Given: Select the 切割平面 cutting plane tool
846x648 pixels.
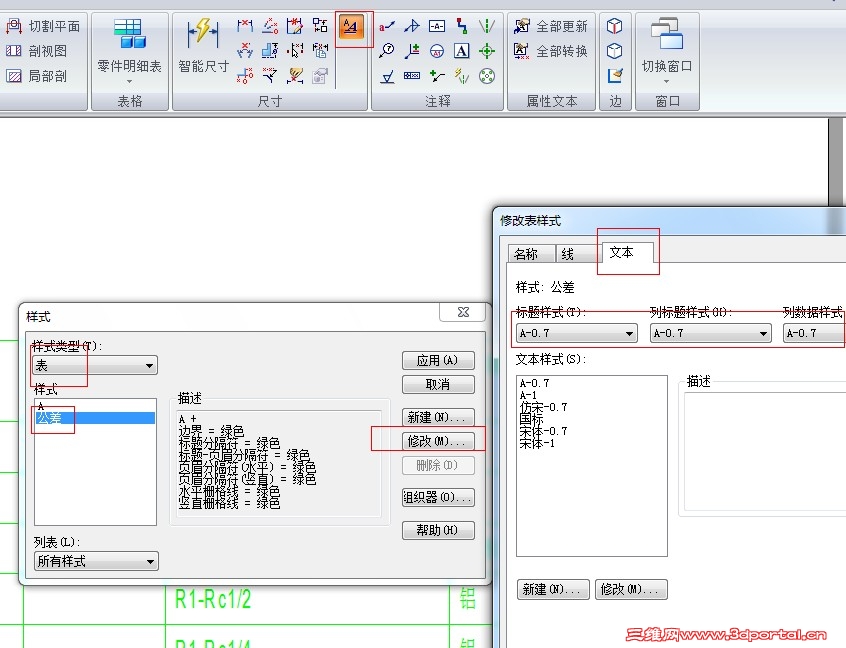Looking at the screenshot, I should tap(43, 26).
